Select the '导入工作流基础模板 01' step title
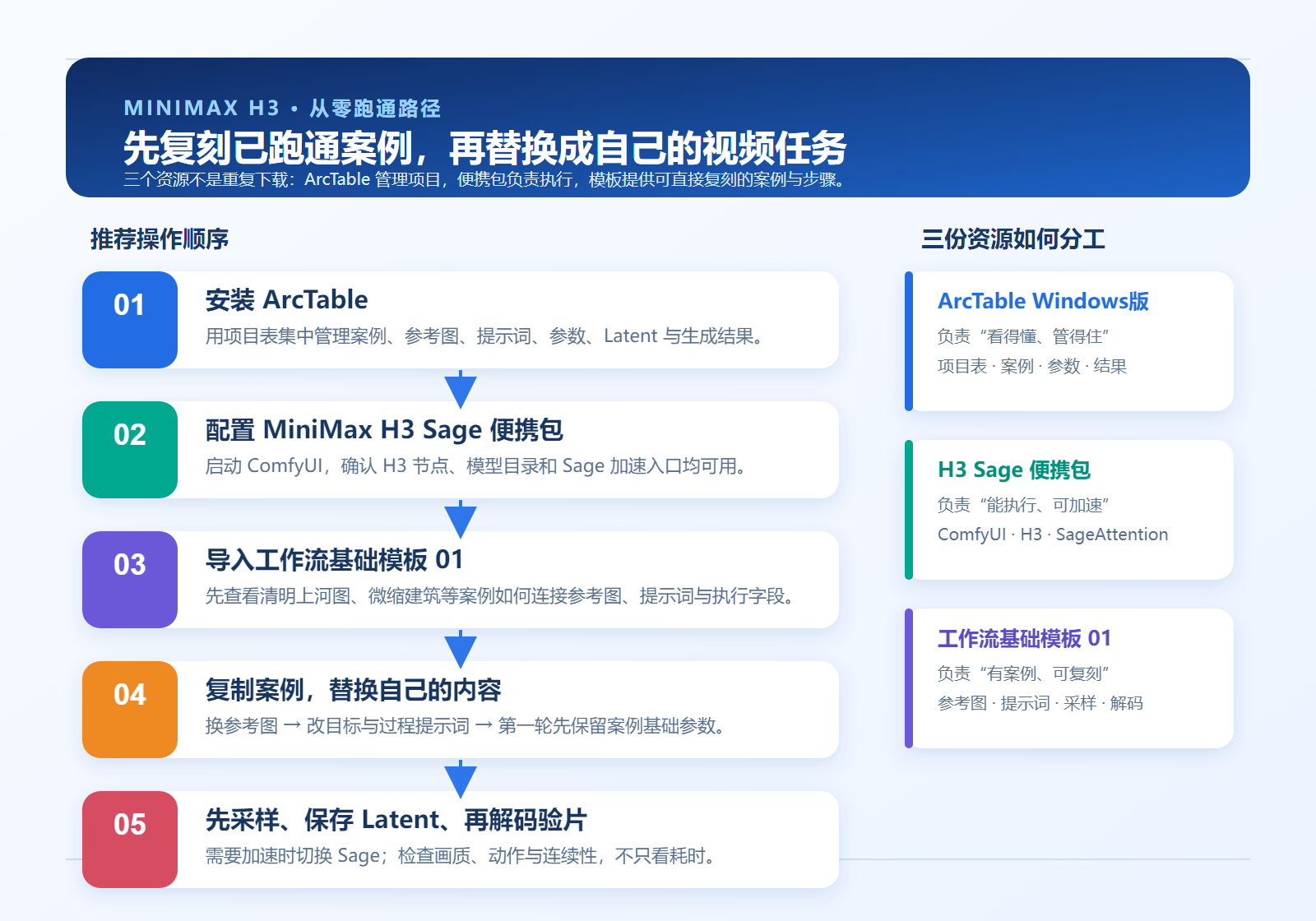This screenshot has height=921, width=1316. tap(335, 560)
